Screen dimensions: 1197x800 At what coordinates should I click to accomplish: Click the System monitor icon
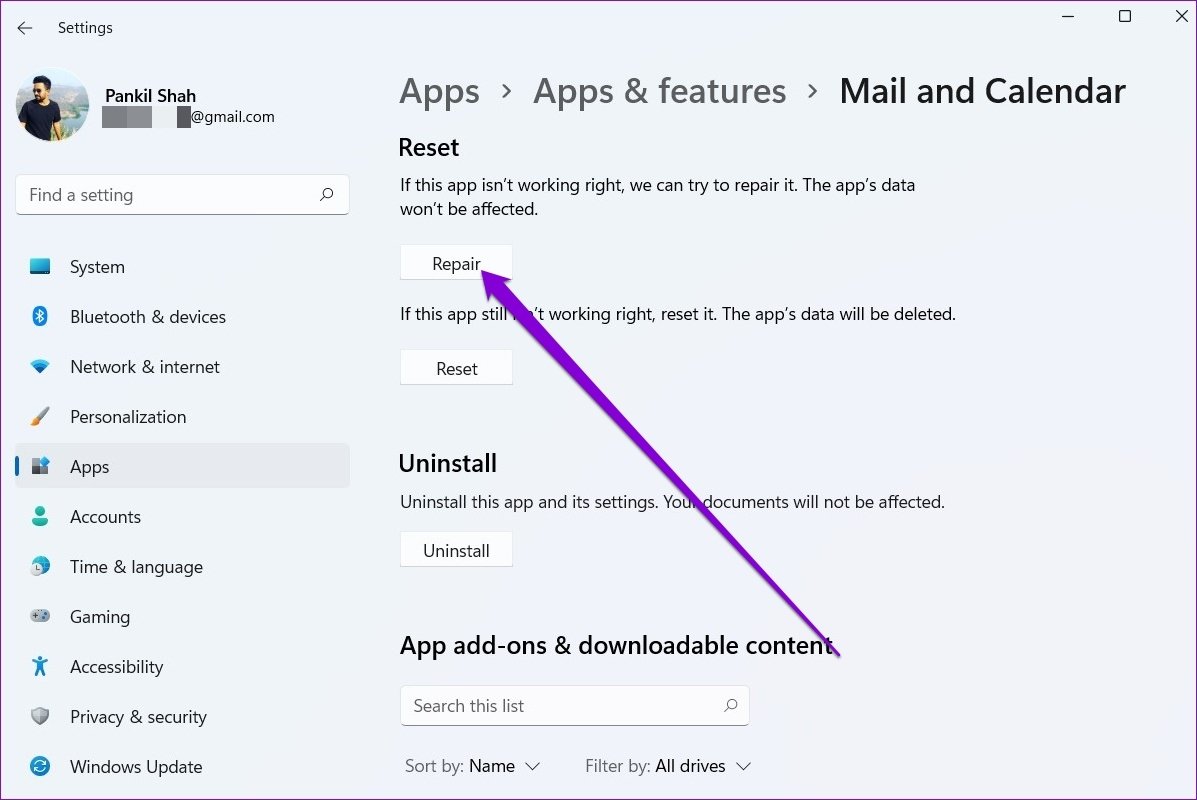click(x=40, y=266)
